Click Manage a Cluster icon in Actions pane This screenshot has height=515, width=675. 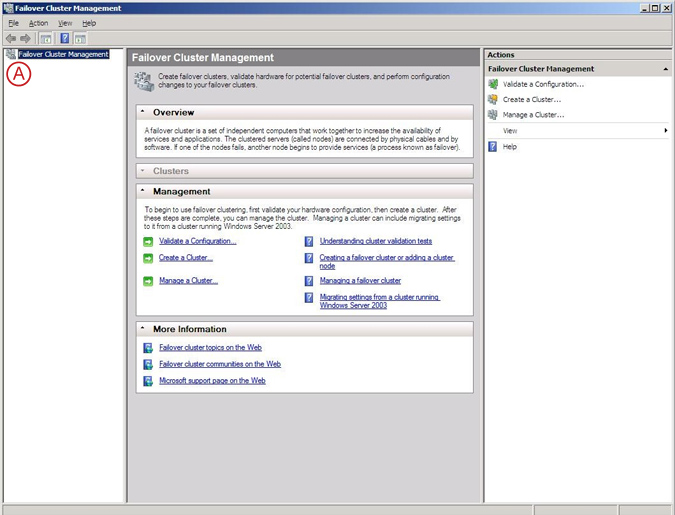[x=493, y=115]
